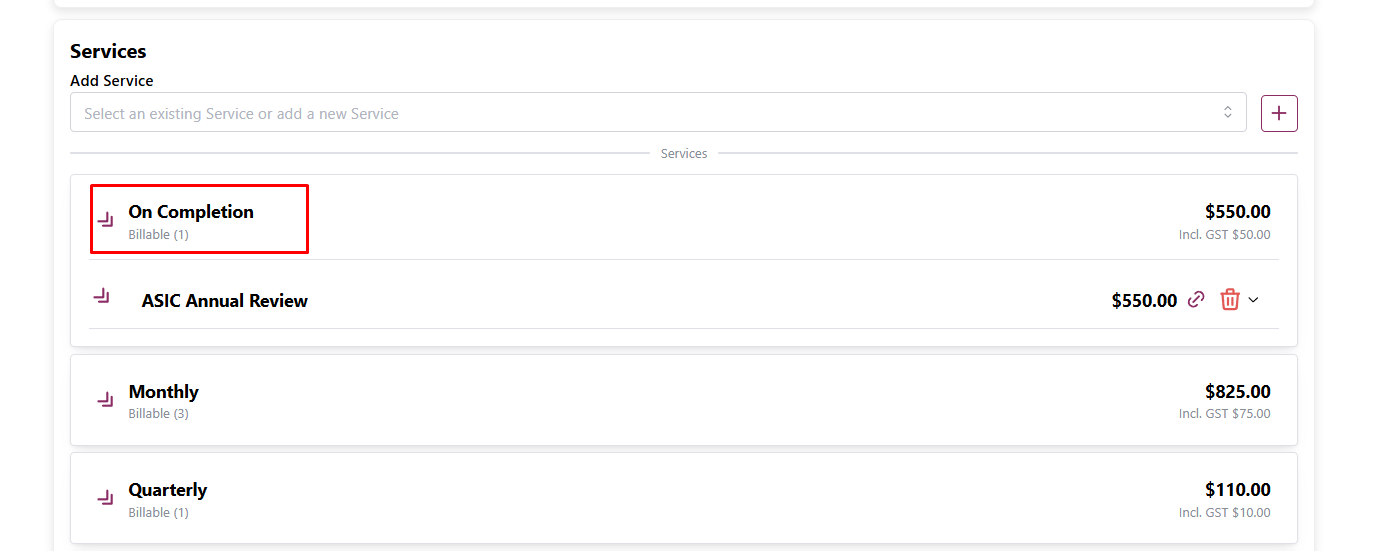Click the plus button to add service

[x=1279, y=113]
